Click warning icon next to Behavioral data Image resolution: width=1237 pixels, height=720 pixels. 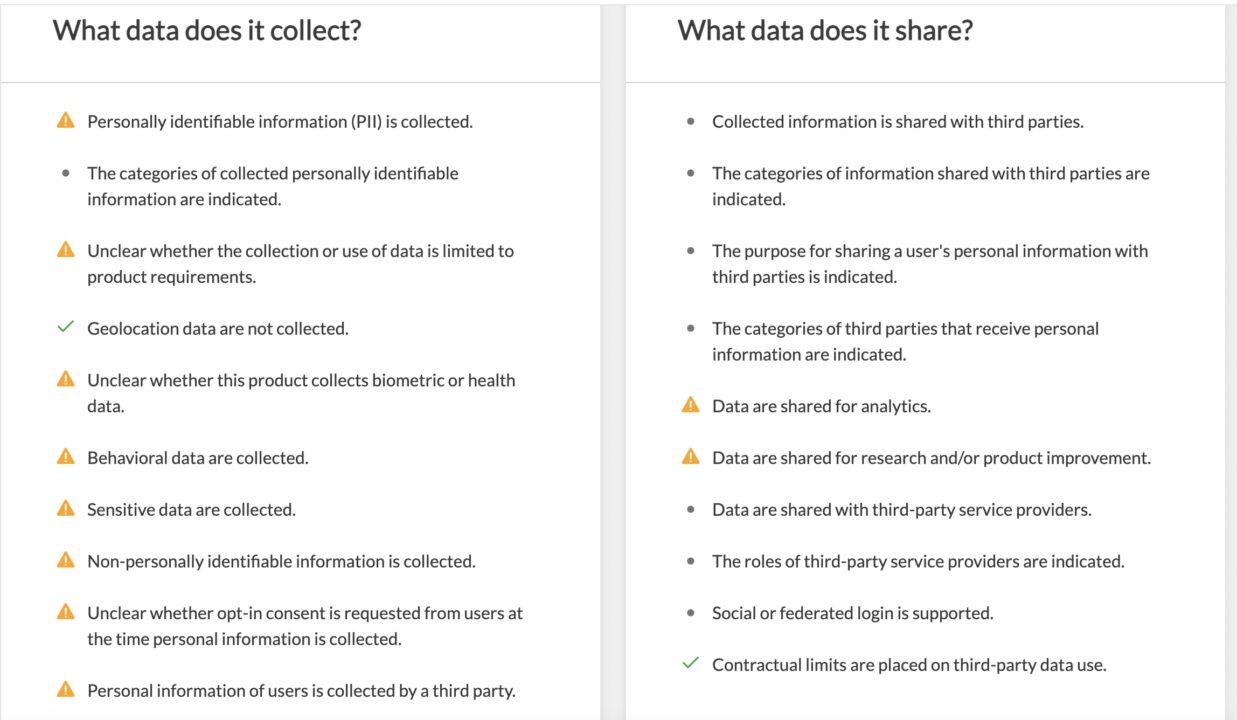coord(66,457)
